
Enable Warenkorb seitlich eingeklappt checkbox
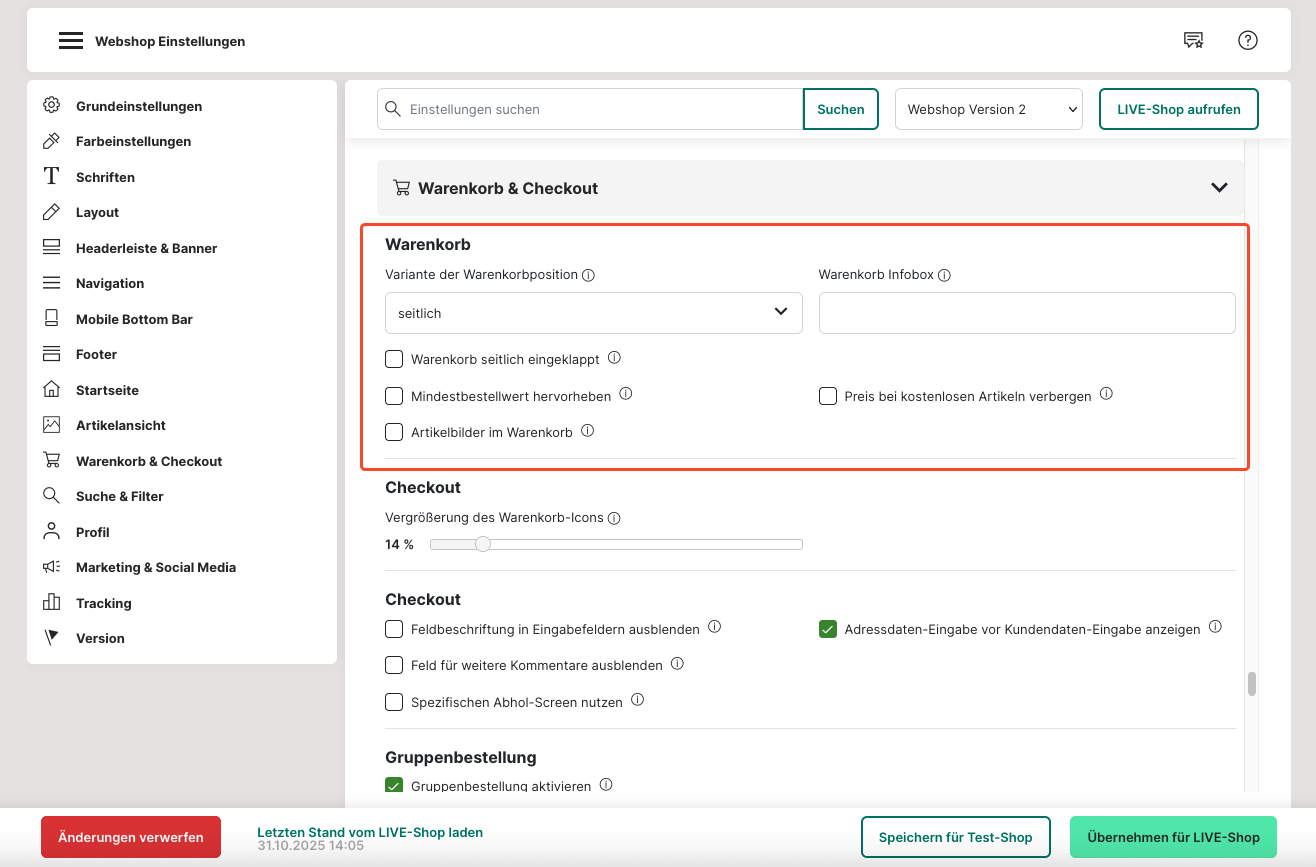[394, 359]
